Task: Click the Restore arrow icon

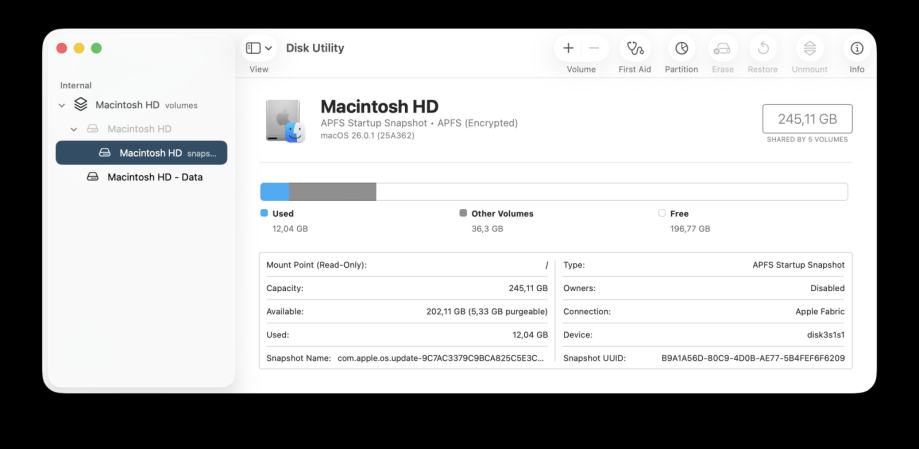Action: [763, 48]
